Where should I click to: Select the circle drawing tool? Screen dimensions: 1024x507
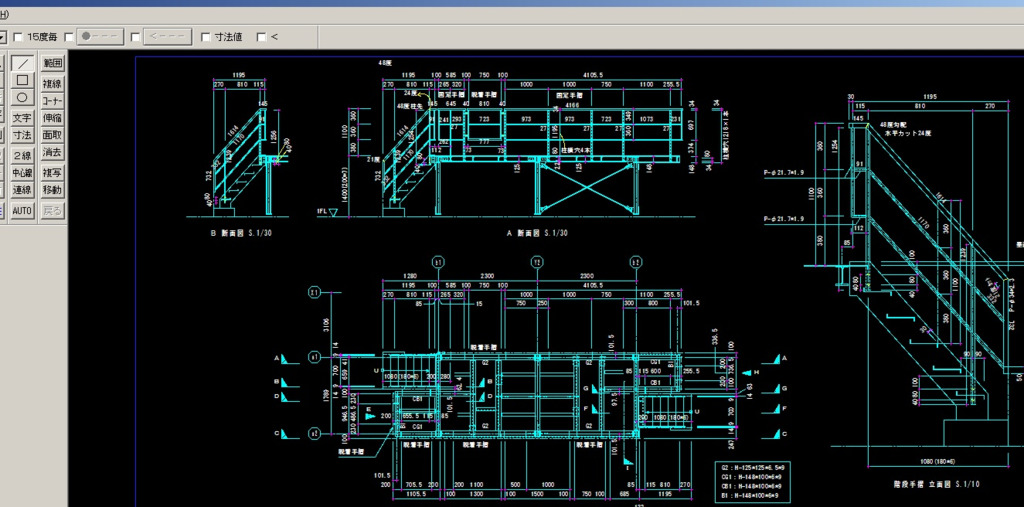click(x=22, y=98)
